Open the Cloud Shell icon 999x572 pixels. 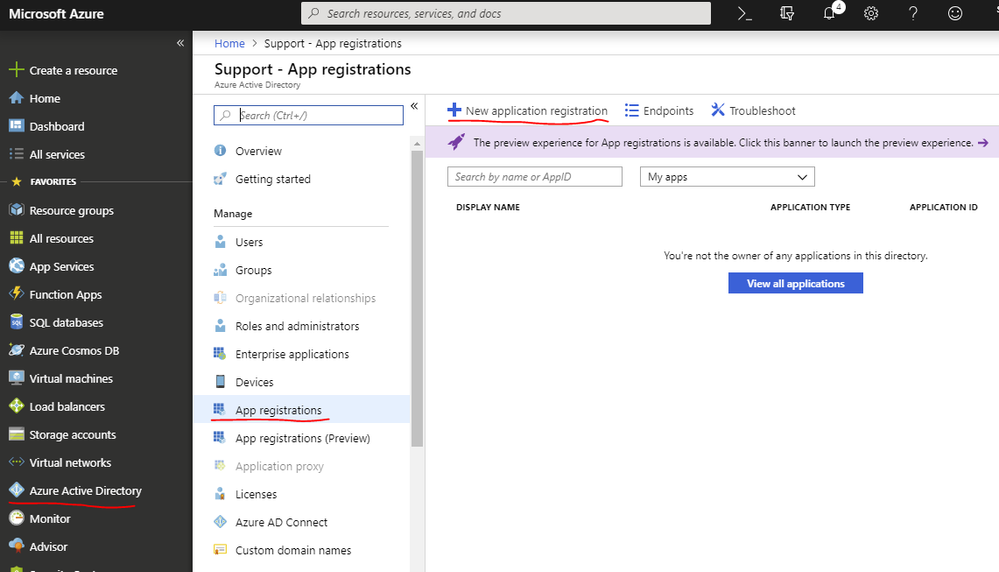[744, 14]
